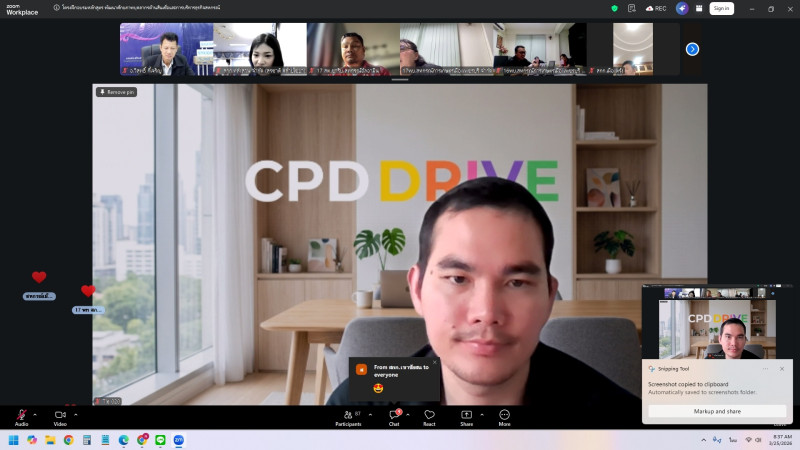This screenshot has width=800, height=450.
Task: Dismiss the chat message popup
Action: click(434, 361)
